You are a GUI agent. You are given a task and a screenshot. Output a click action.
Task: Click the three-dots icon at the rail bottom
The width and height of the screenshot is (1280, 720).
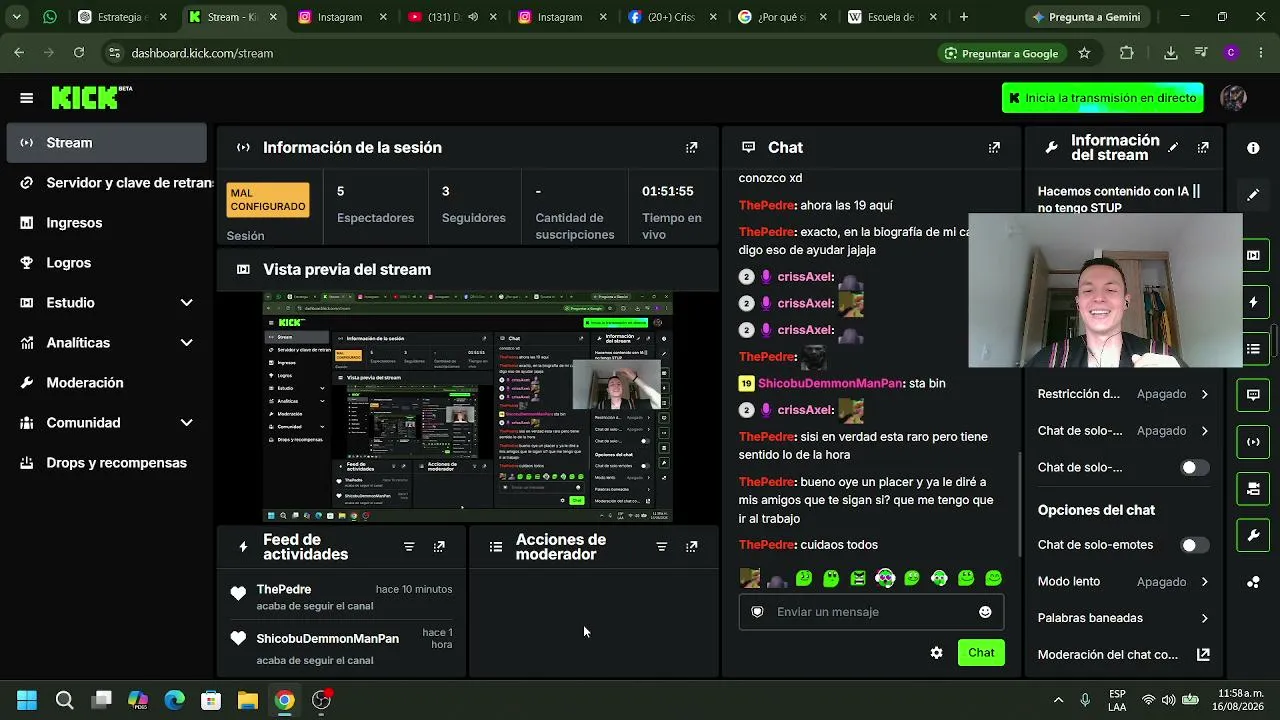[1253, 582]
